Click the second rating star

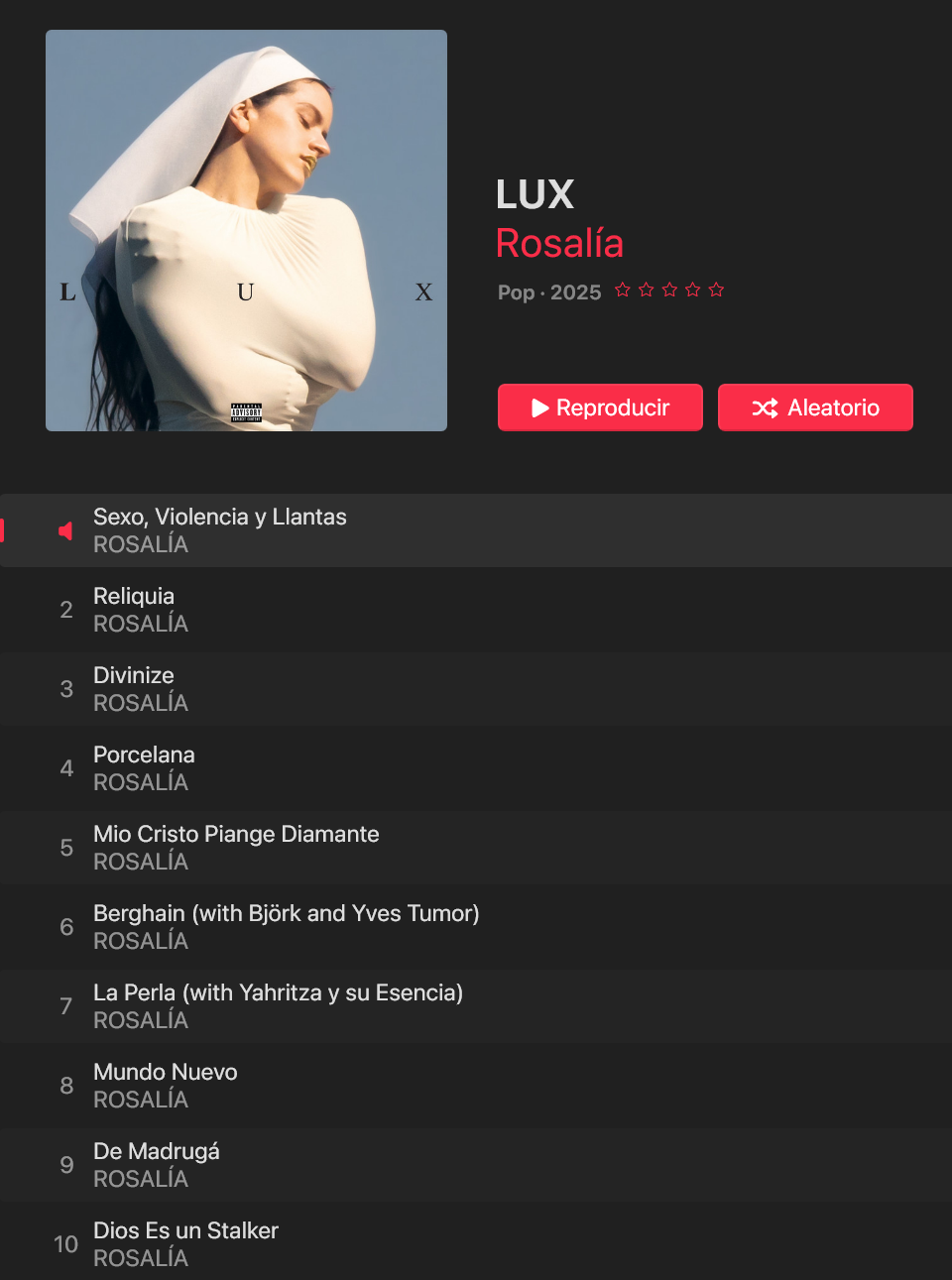[x=647, y=290]
